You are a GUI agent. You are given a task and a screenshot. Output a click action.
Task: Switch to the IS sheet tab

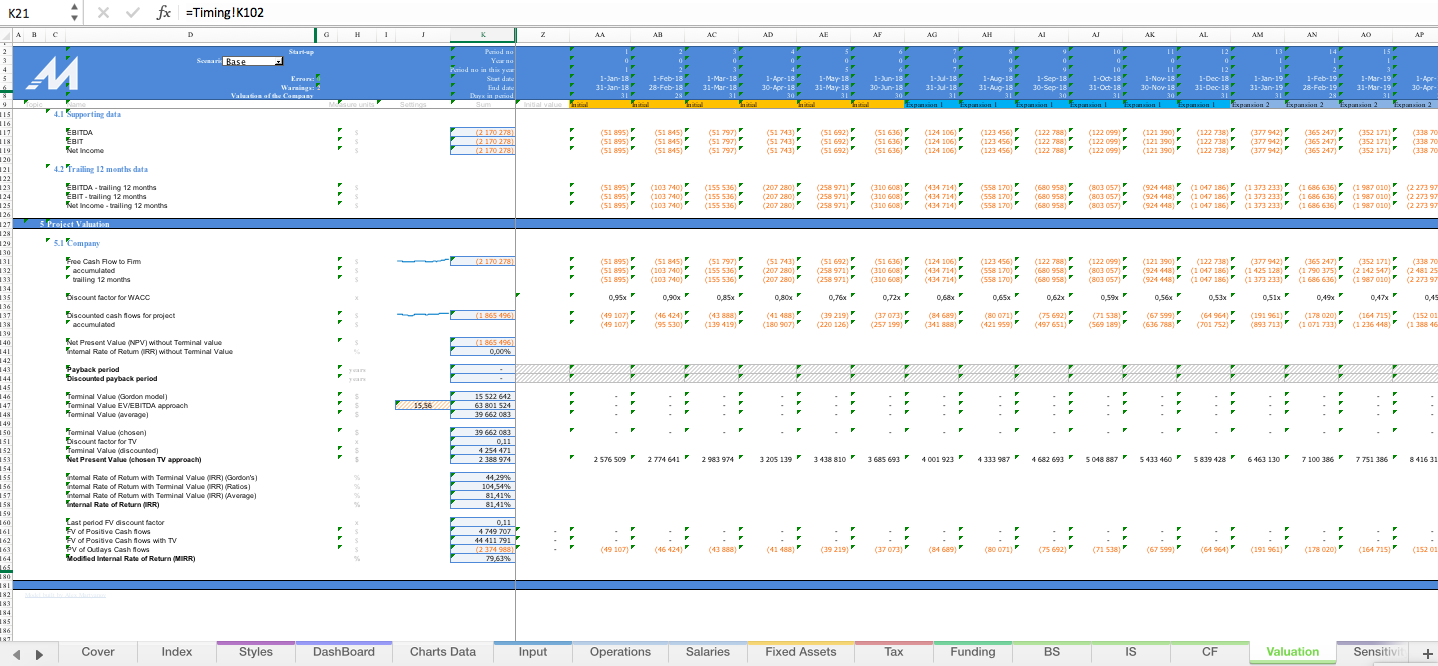point(1131,652)
